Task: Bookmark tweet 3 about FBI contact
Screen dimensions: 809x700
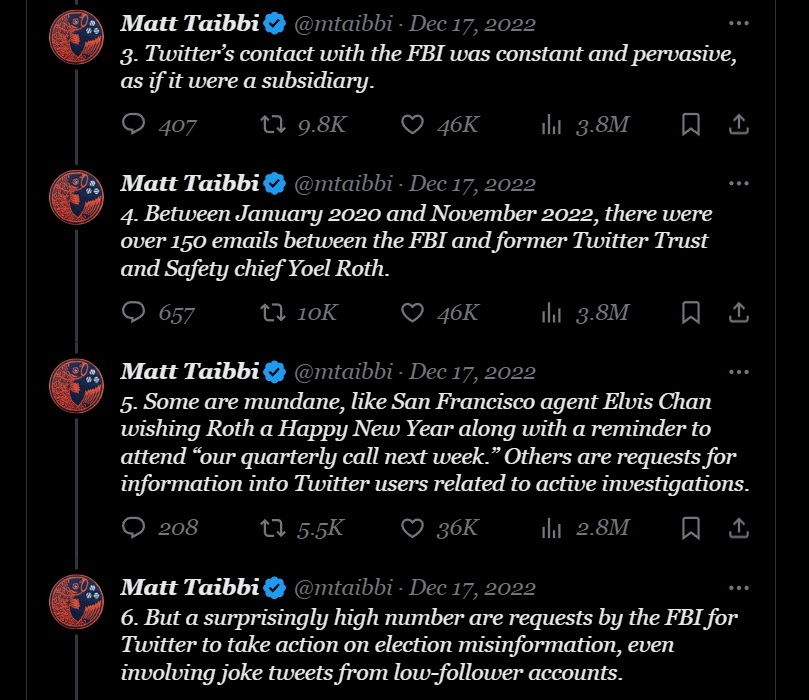Action: [x=690, y=124]
